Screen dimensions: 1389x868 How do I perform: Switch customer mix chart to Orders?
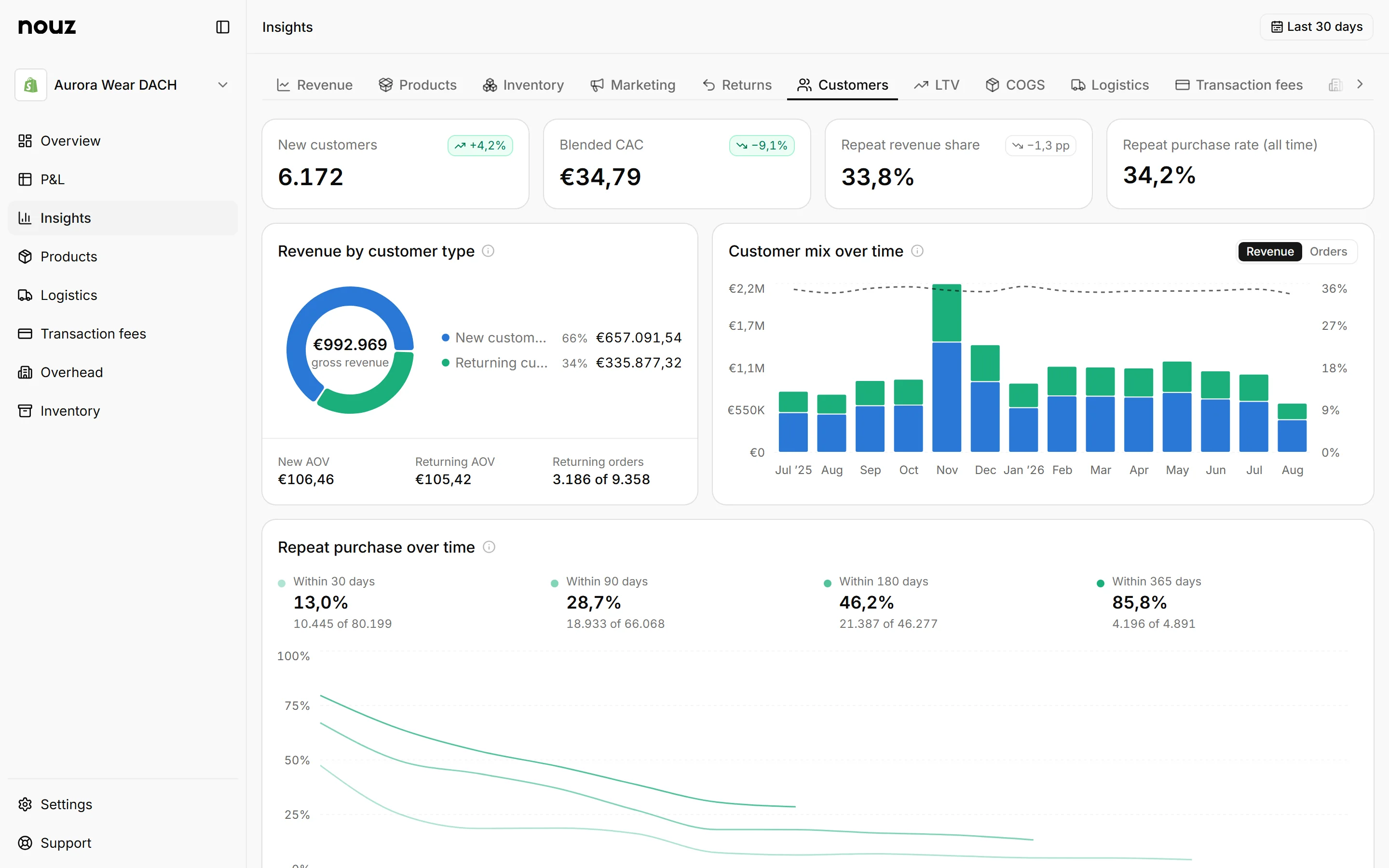1328,251
